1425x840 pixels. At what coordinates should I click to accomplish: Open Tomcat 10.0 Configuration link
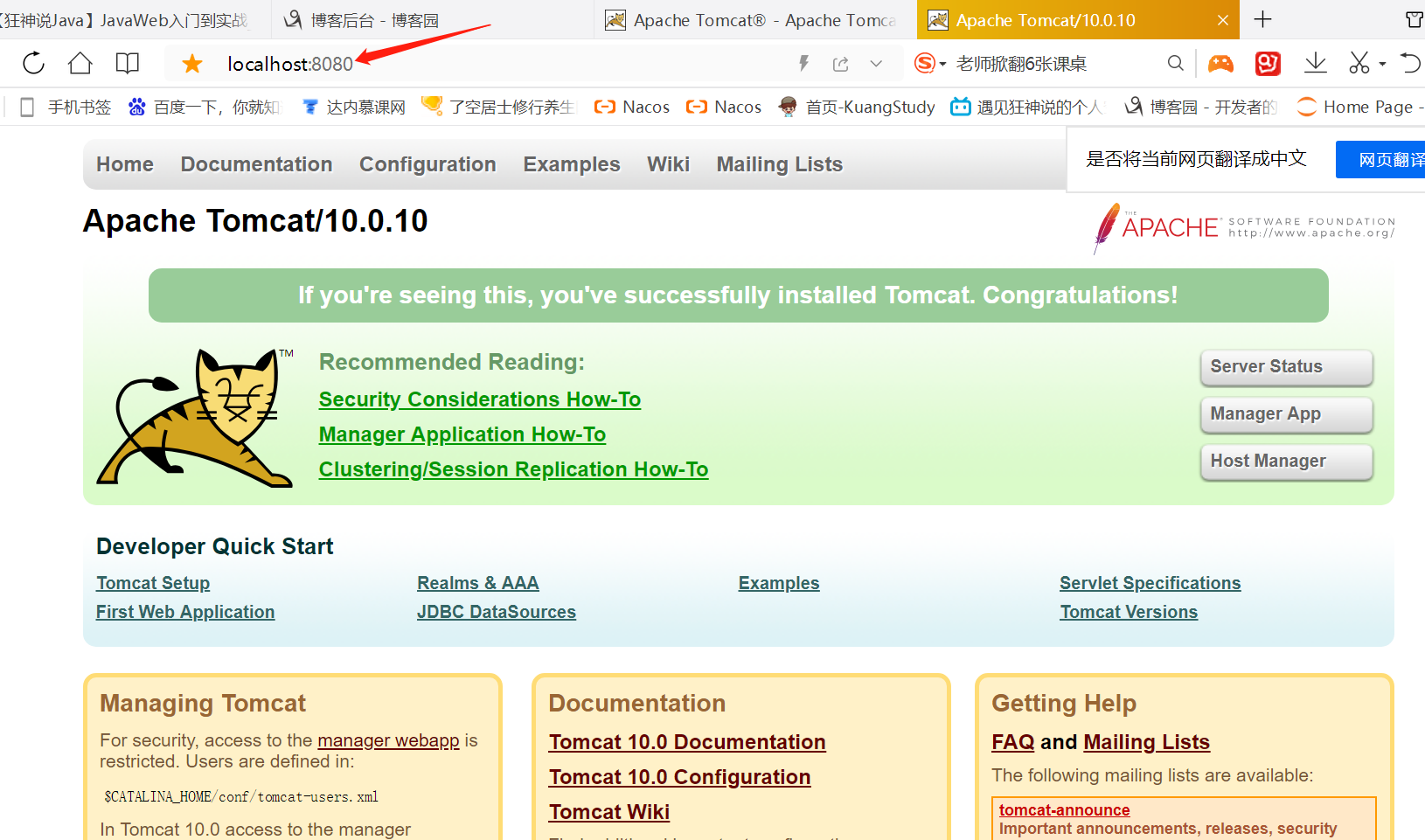(x=680, y=777)
